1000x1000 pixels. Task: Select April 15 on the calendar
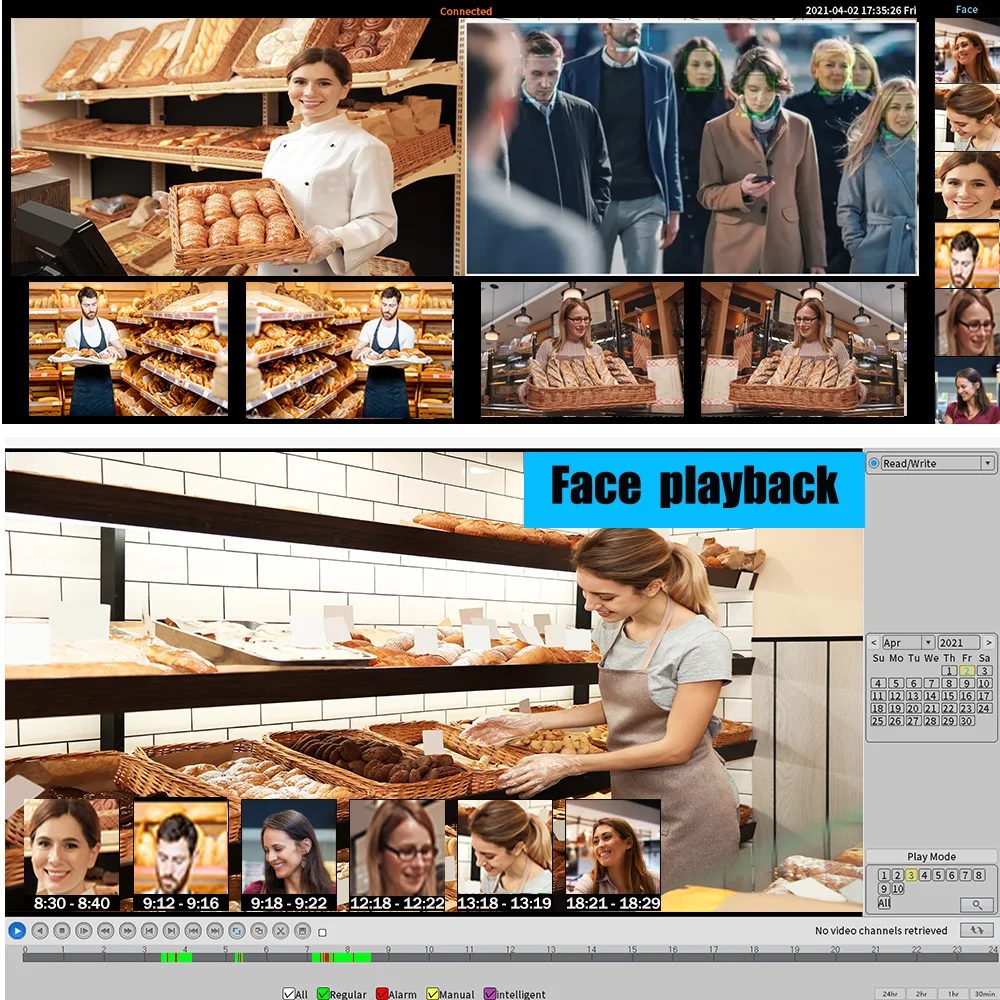[949, 696]
